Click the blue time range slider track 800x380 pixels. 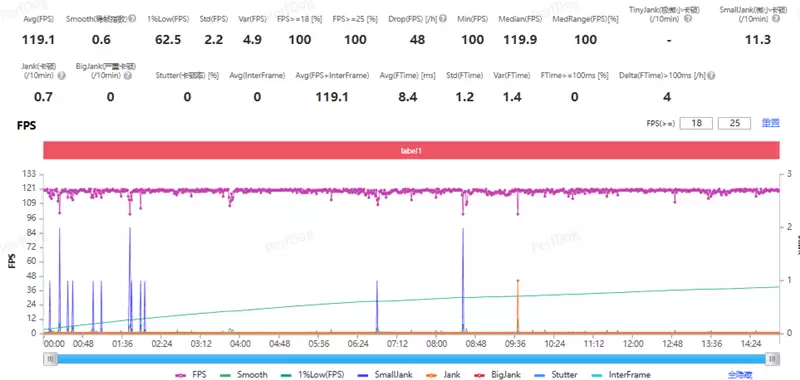pyautogui.click(x=412, y=360)
